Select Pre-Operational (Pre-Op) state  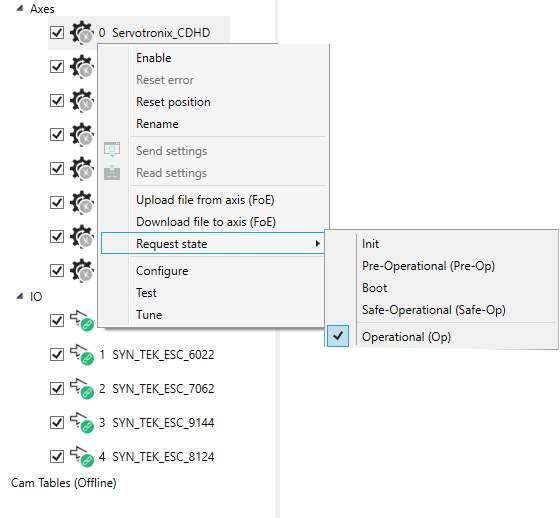[x=428, y=266]
